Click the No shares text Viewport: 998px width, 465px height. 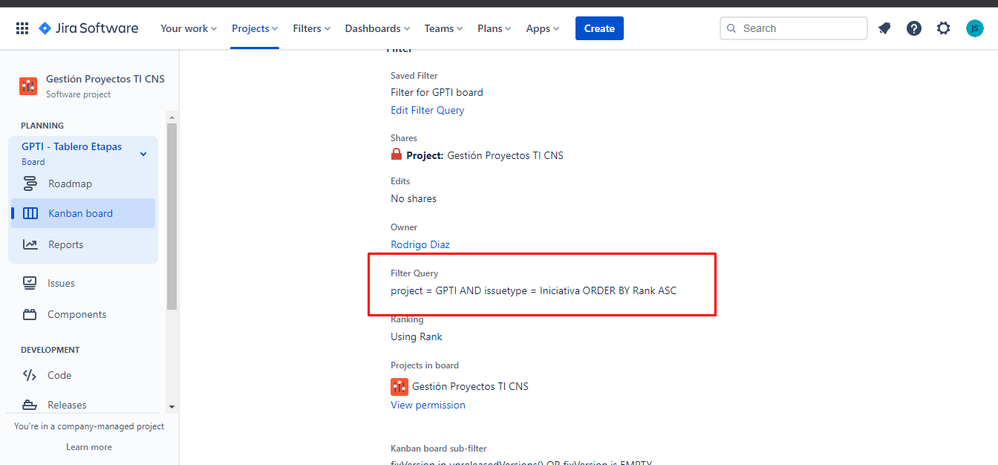click(x=413, y=198)
